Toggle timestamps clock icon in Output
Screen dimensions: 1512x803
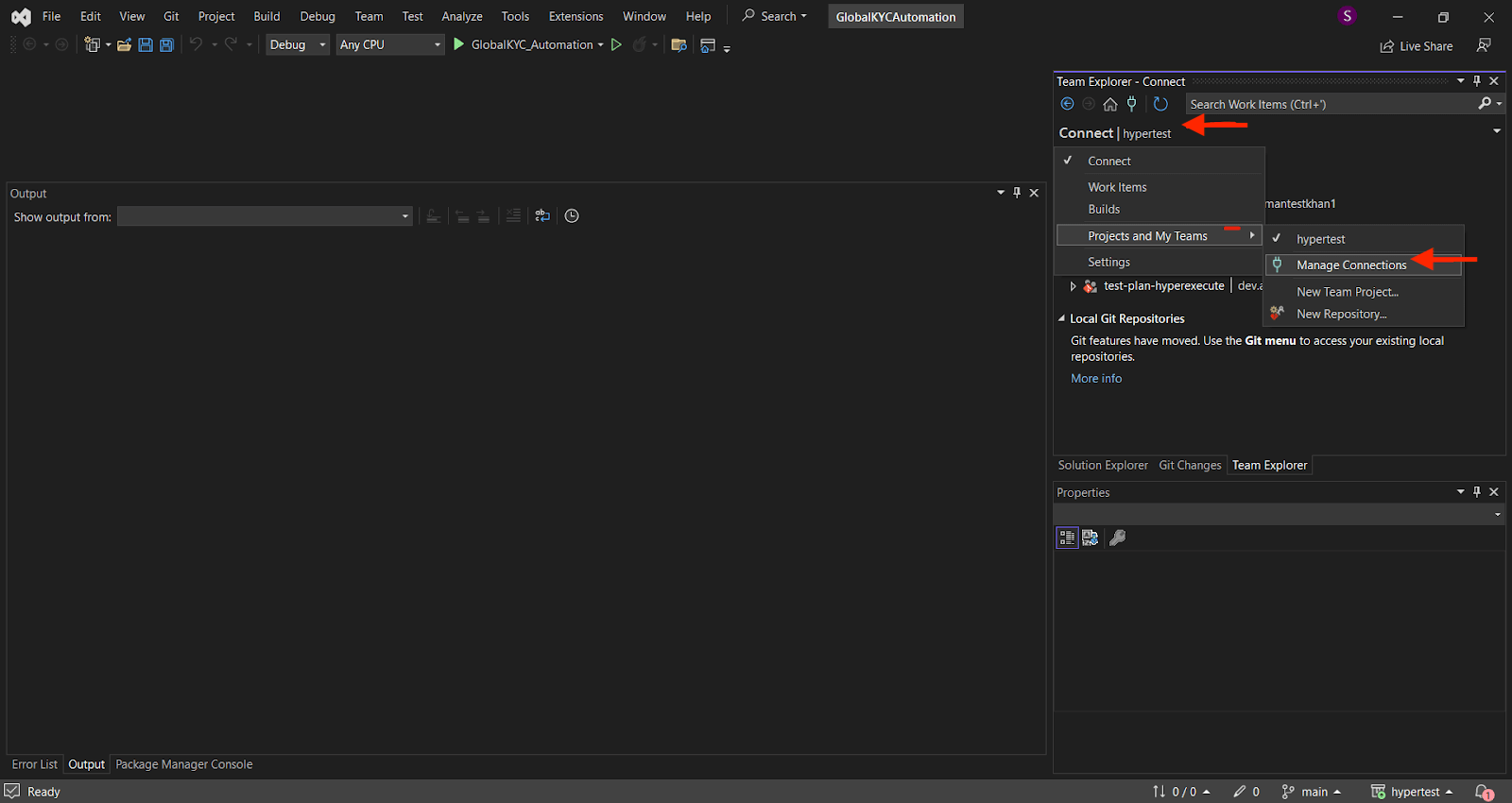572,216
